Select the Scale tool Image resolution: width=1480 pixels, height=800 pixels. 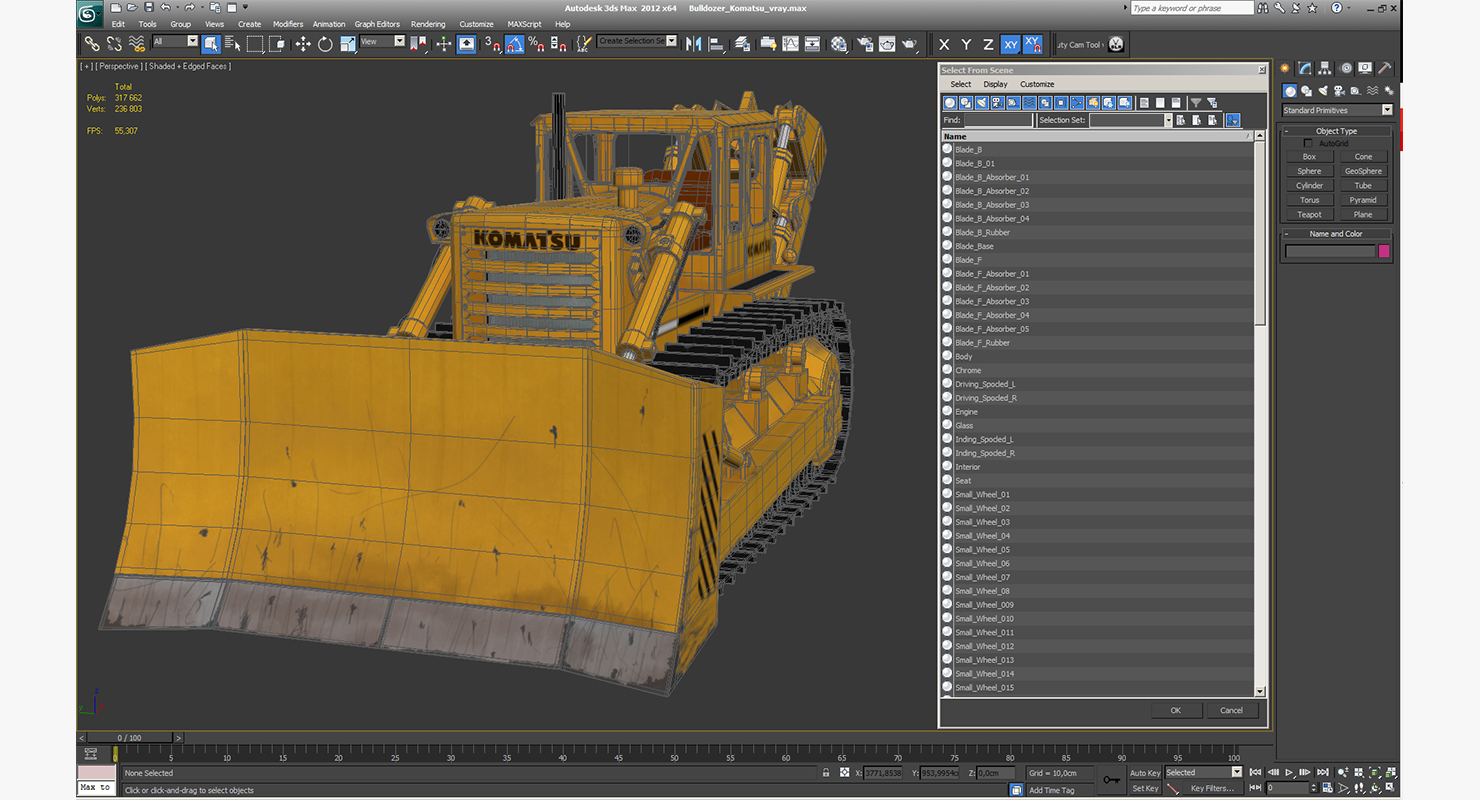click(x=347, y=44)
